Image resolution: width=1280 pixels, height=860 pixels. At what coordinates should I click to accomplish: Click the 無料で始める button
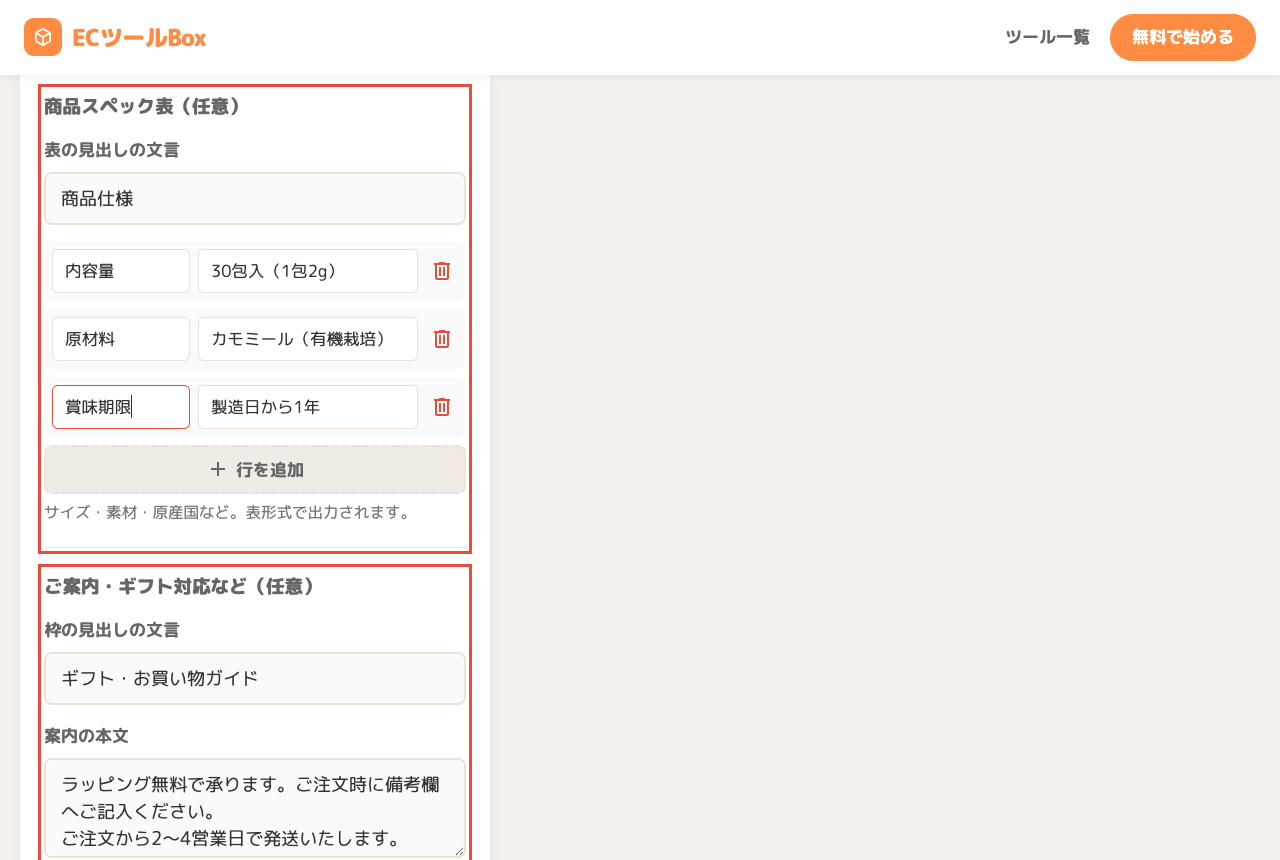1183,37
